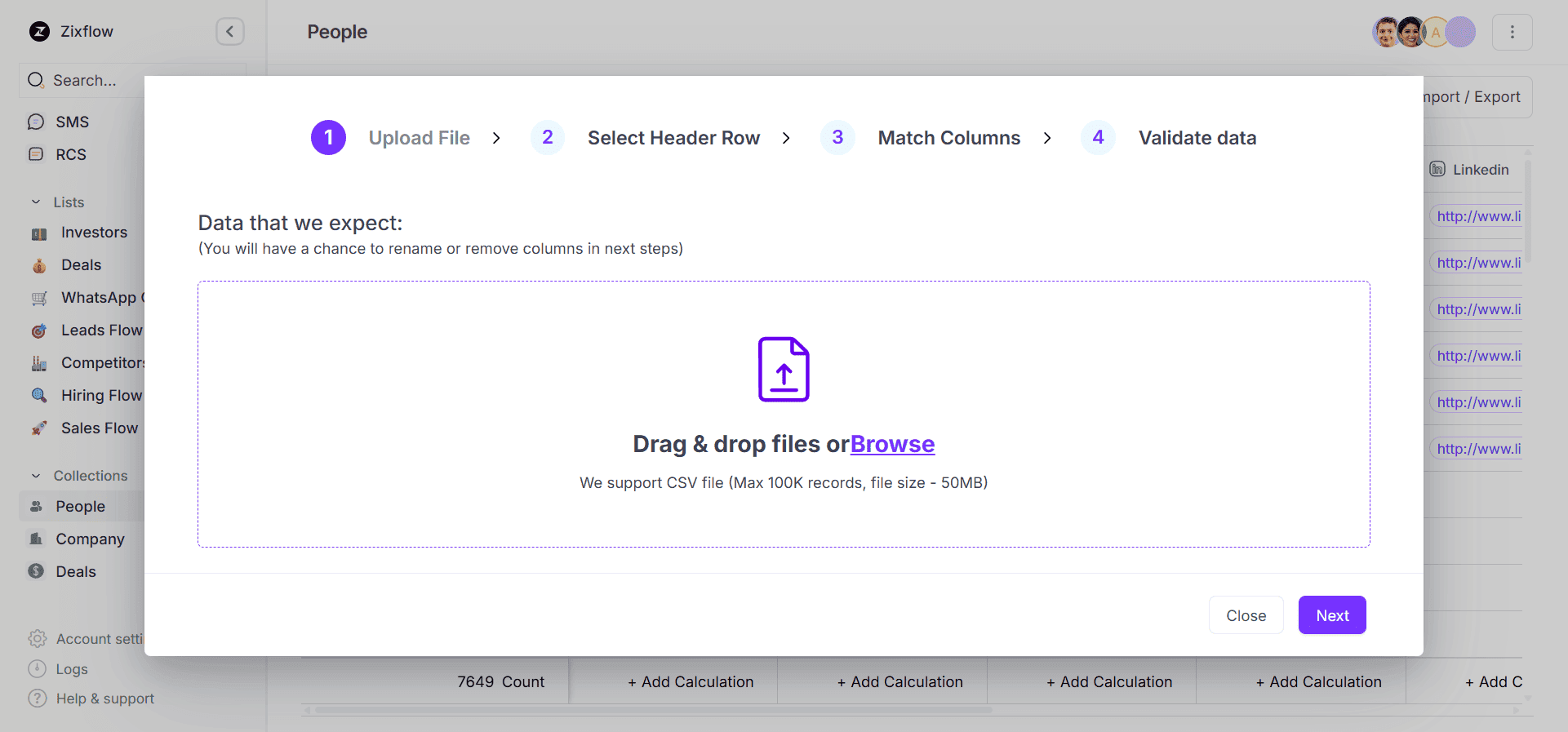Click the Hiring Flow magnifier icon
The image size is (1568, 732).
(x=39, y=396)
